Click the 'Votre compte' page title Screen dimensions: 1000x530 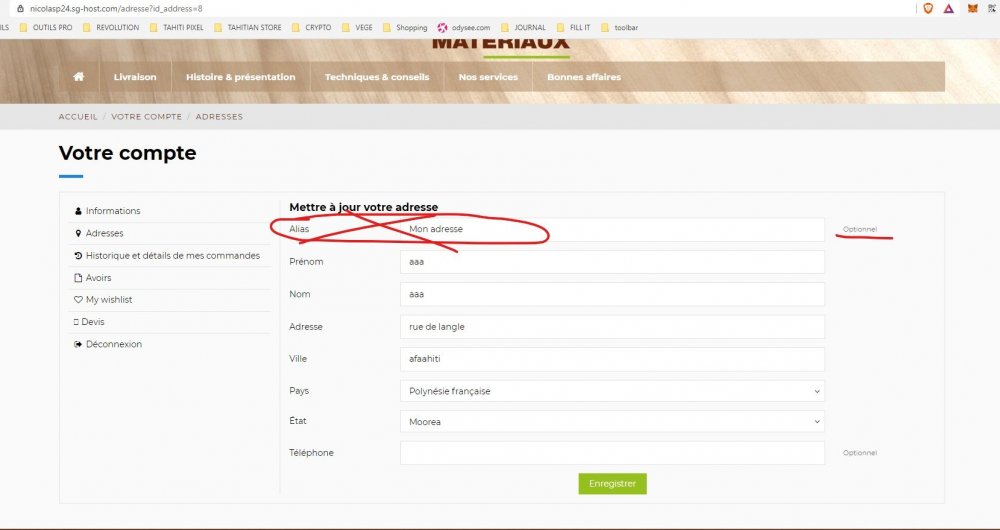tap(128, 153)
